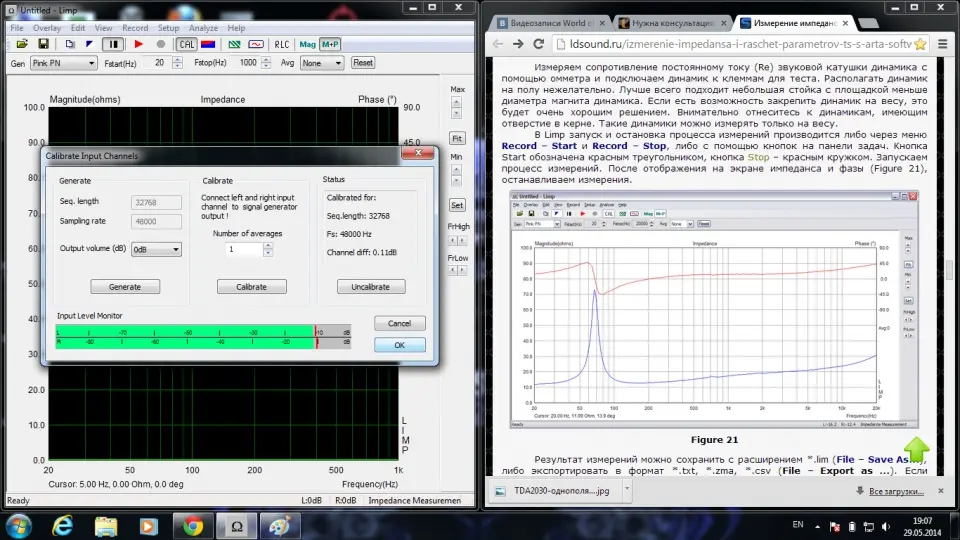Open the Overlay menu
The height and width of the screenshot is (540, 960).
[x=47, y=28]
